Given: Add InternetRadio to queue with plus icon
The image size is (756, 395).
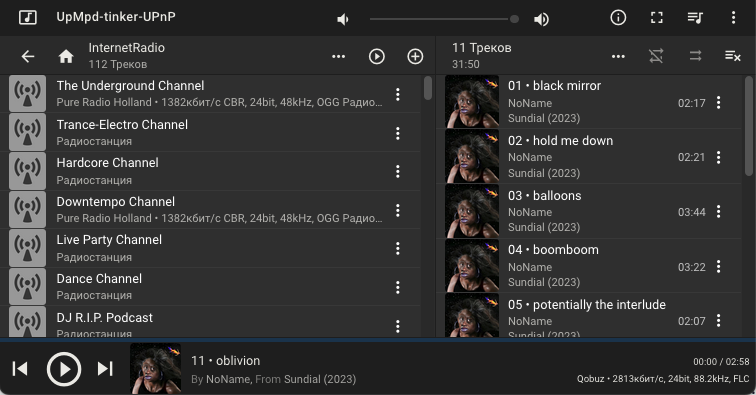Looking at the screenshot, I should coord(415,56).
